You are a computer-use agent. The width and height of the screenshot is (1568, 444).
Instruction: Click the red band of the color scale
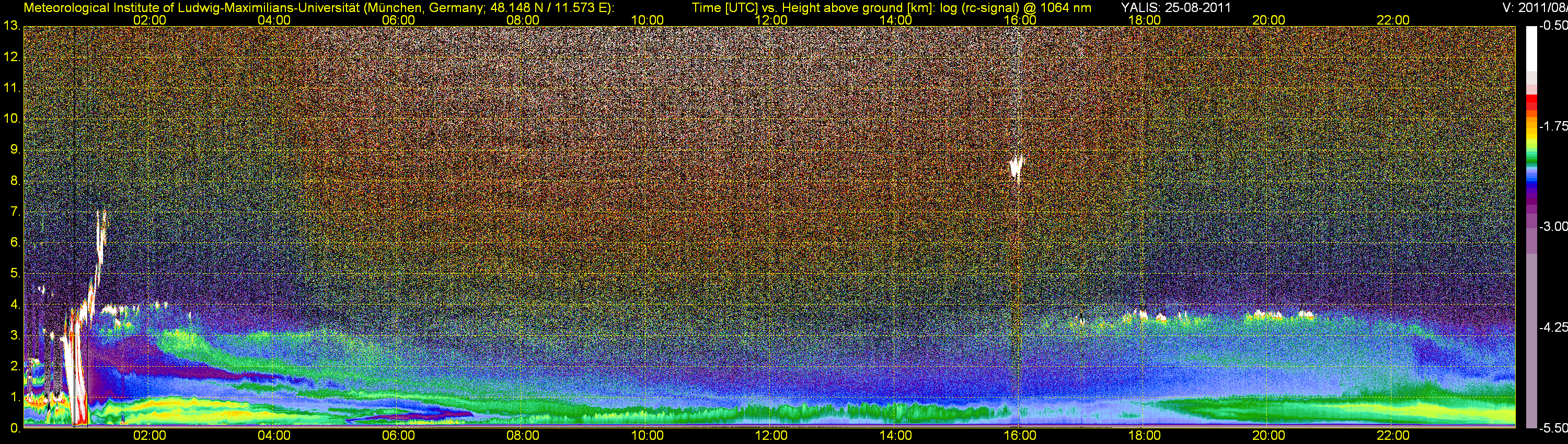(x=1531, y=102)
